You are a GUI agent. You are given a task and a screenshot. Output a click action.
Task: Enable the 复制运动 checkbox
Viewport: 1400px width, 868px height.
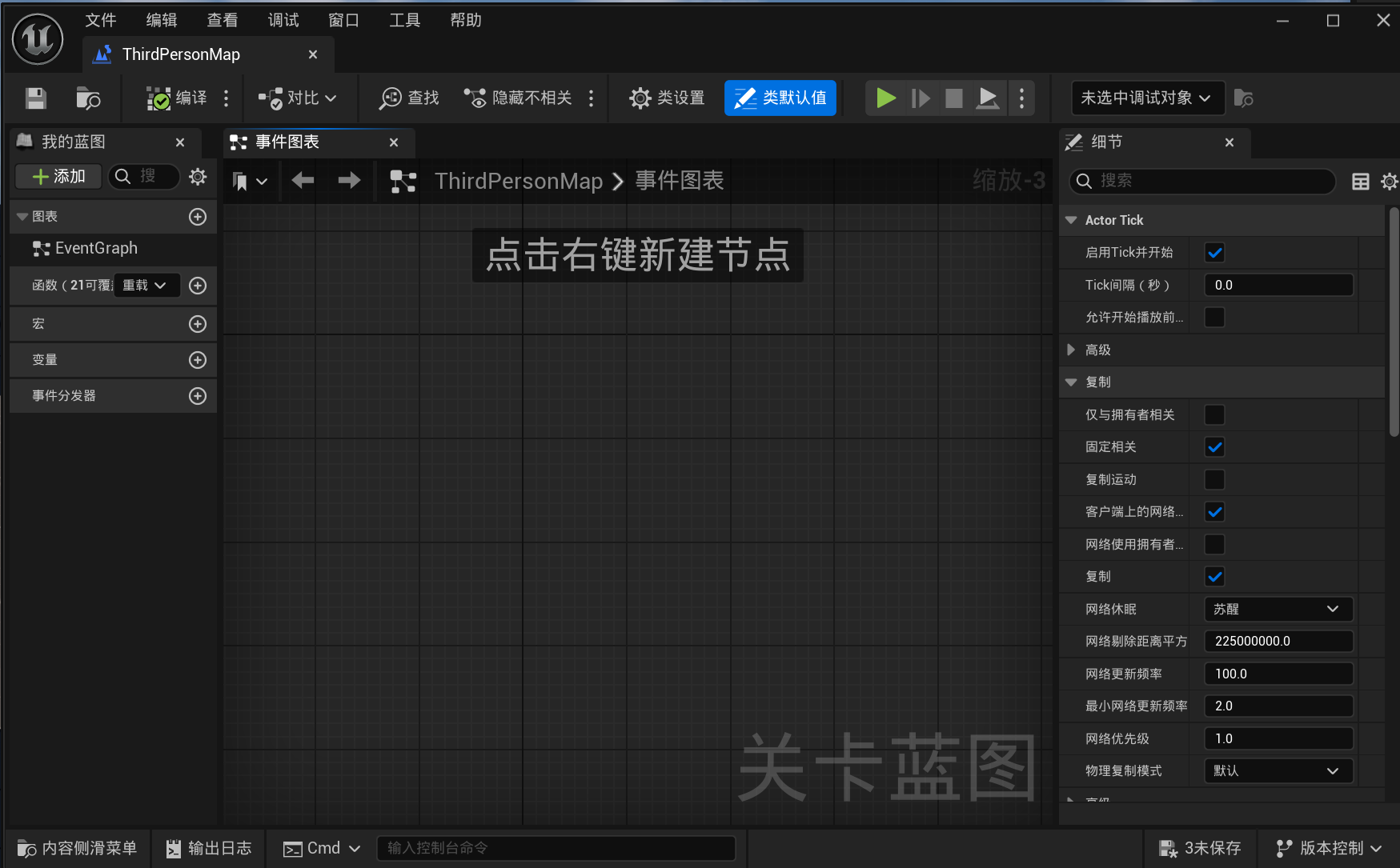coord(1214,479)
